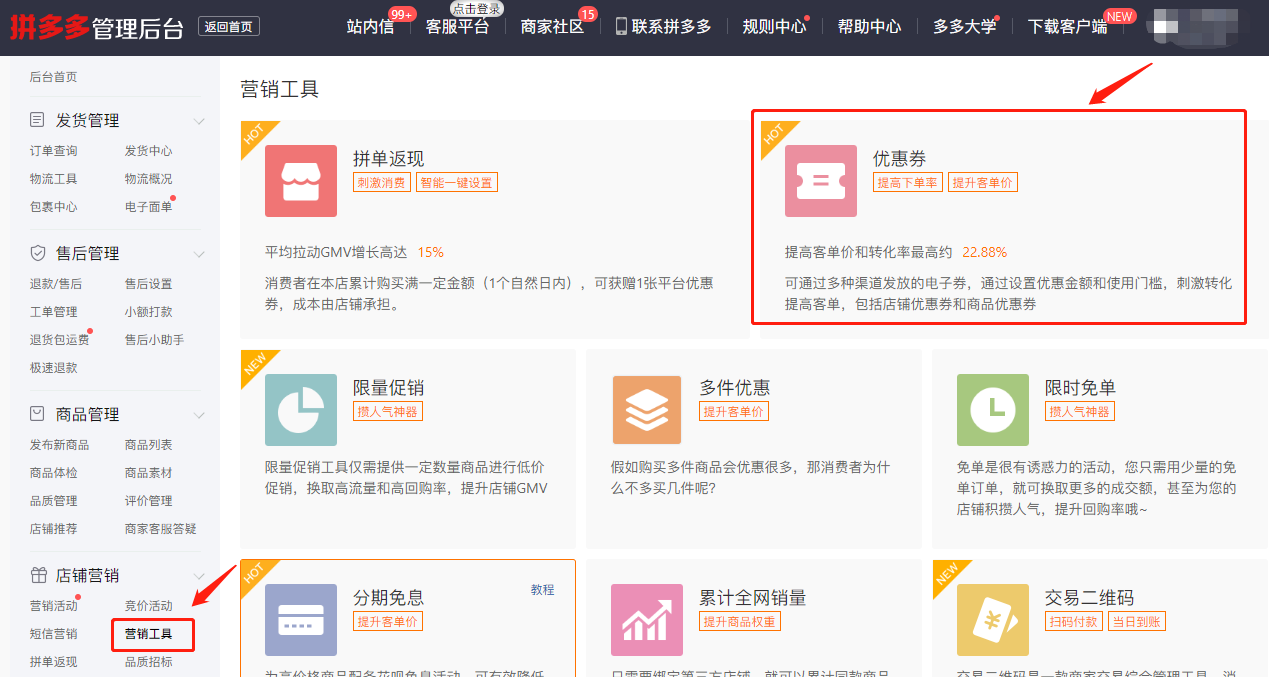
Task: Click the 点击登录 tooltip above 客服平台
Action: (x=476, y=8)
